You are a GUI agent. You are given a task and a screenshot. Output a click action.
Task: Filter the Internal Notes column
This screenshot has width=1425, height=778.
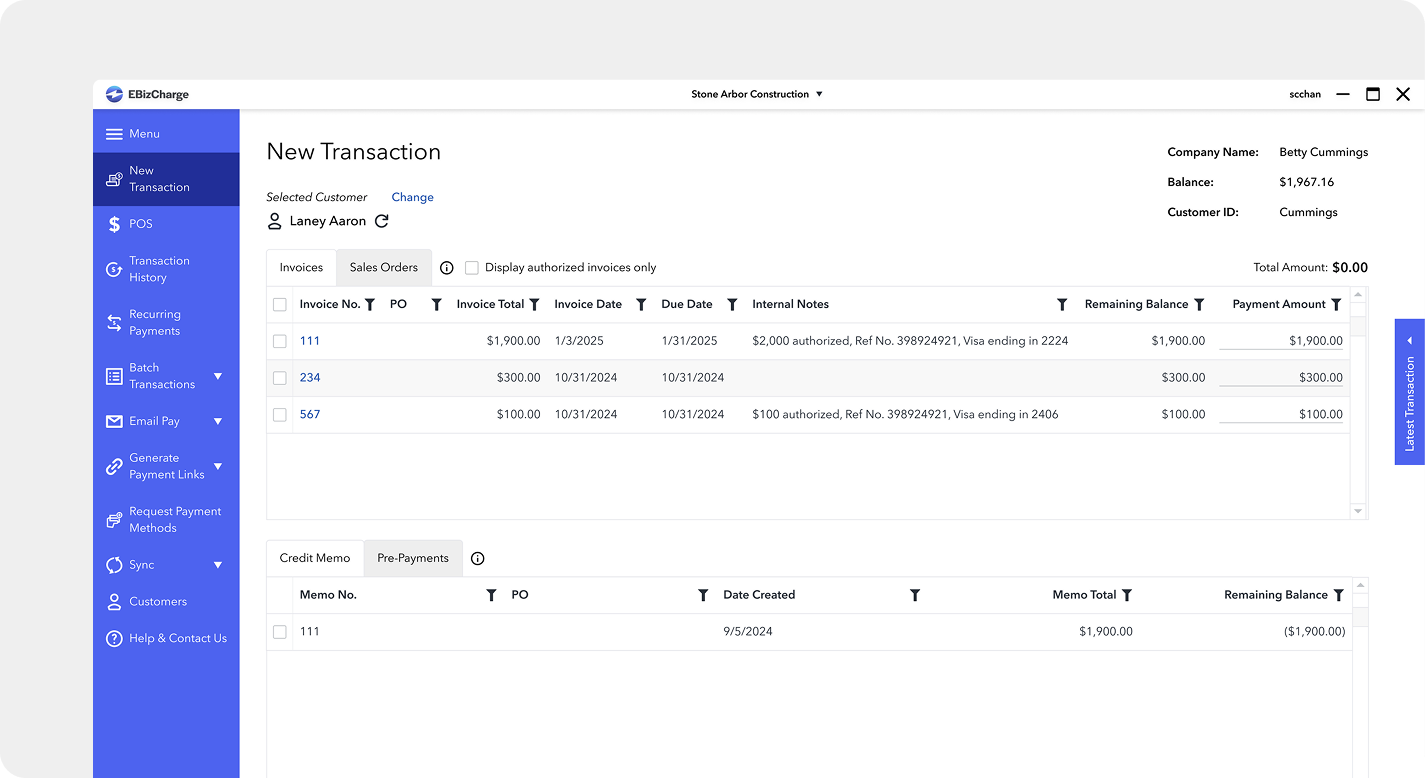click(x=1062, y=305)
